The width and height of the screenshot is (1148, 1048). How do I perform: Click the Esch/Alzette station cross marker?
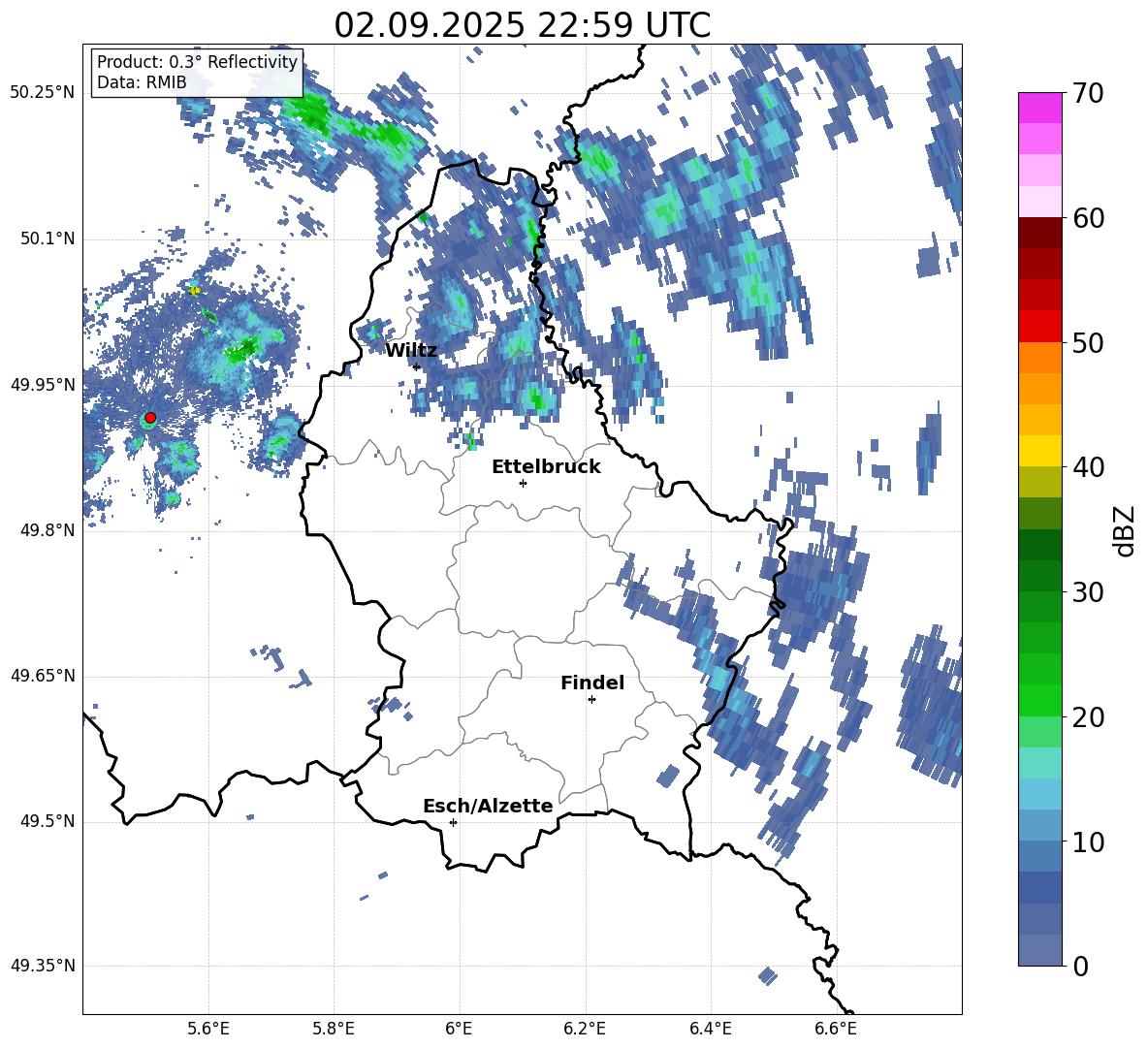pos(453,822)
